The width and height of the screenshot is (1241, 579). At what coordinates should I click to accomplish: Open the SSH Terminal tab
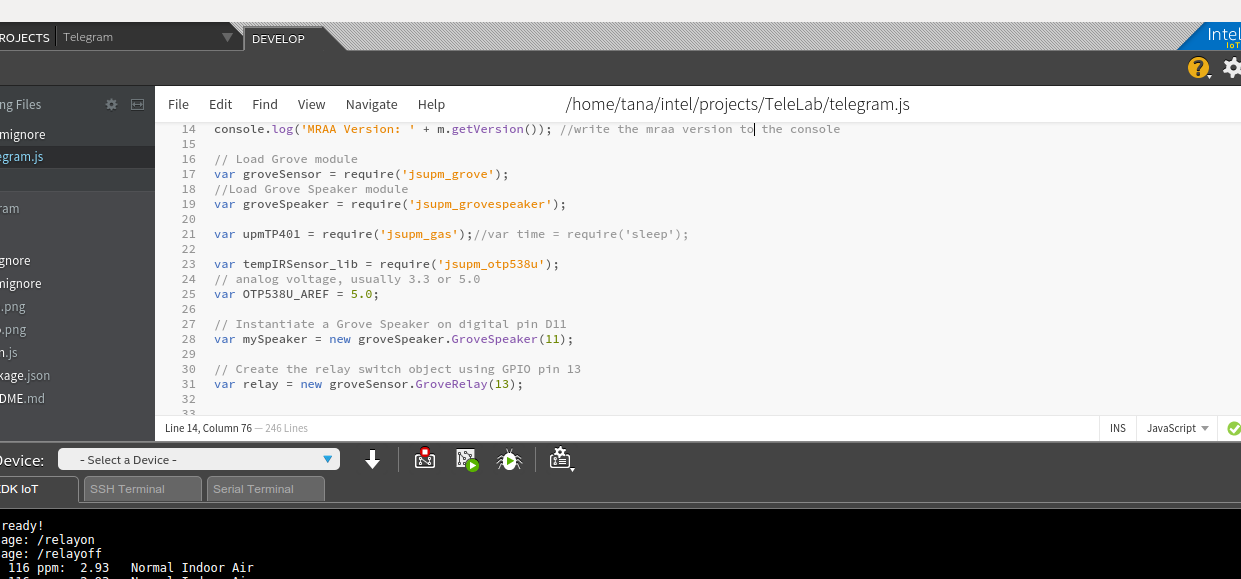[142, 489]
